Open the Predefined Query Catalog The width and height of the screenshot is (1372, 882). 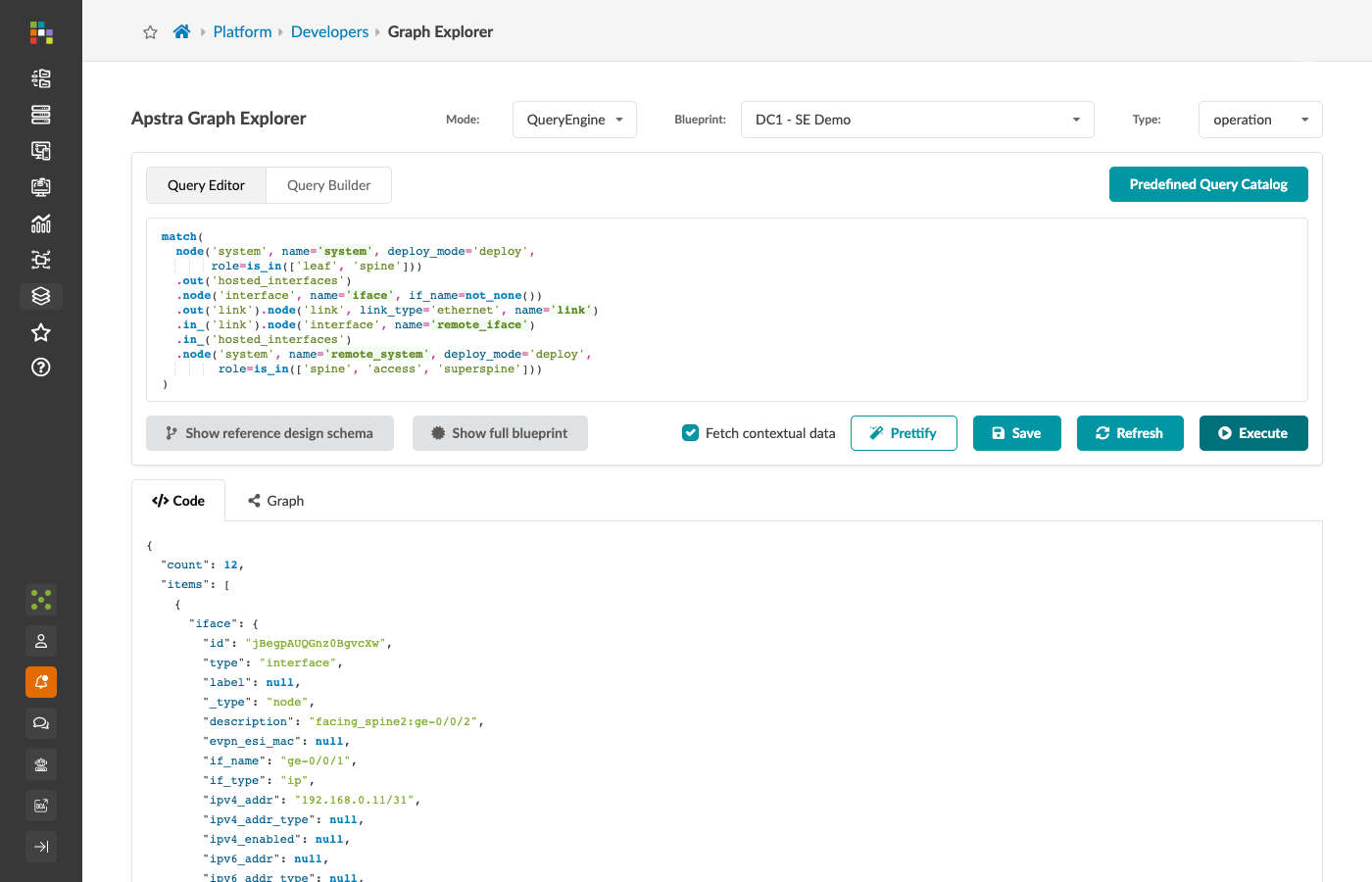[1208, 184]
